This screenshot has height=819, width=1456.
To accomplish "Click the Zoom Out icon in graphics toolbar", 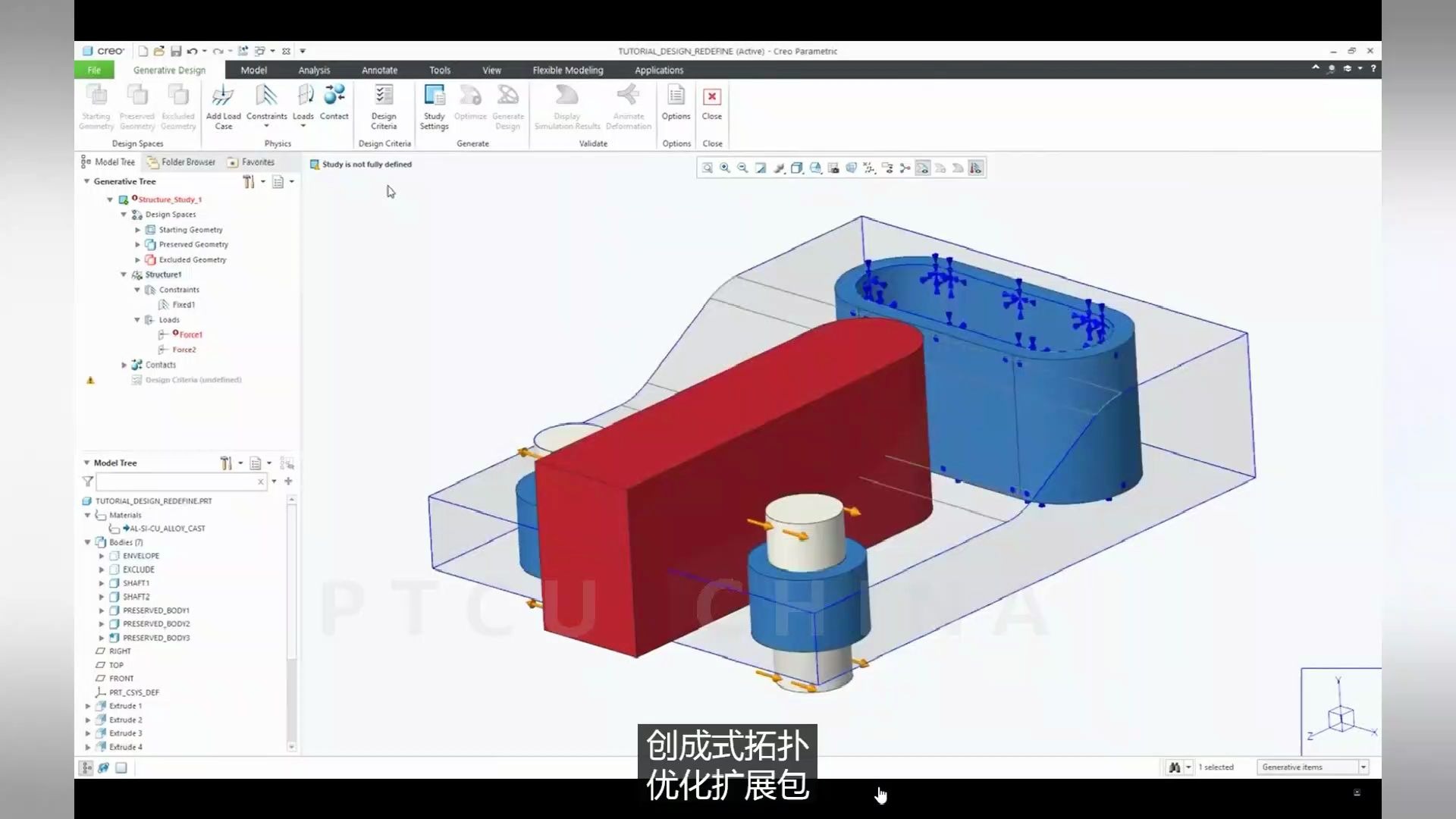I will coord(743,168).
